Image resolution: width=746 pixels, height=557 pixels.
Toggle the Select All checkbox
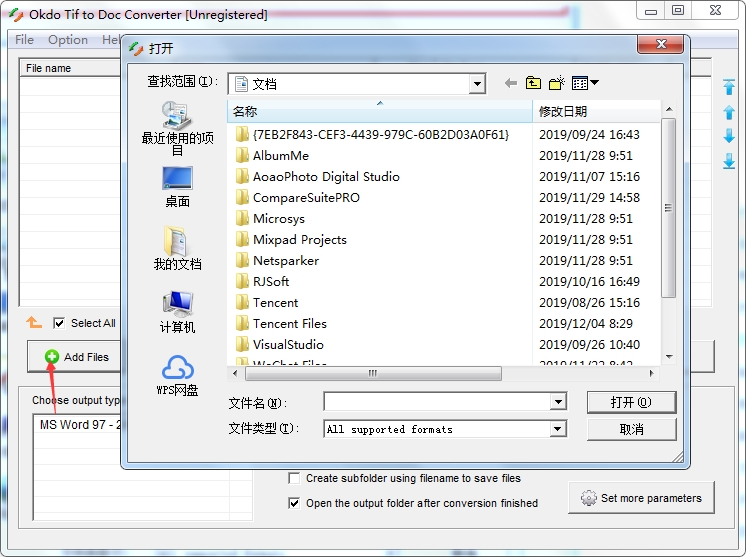pos(59,323)
